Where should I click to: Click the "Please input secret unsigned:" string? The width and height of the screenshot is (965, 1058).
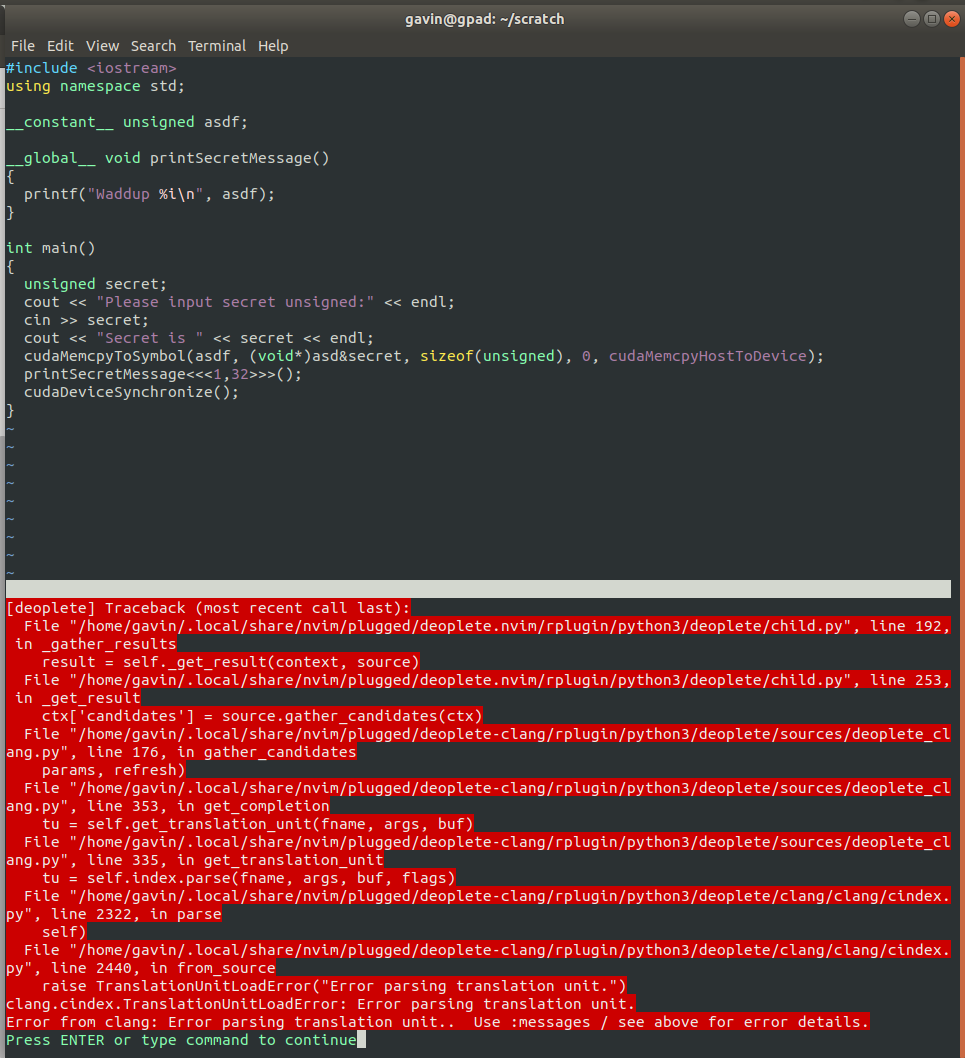(235, 302)
